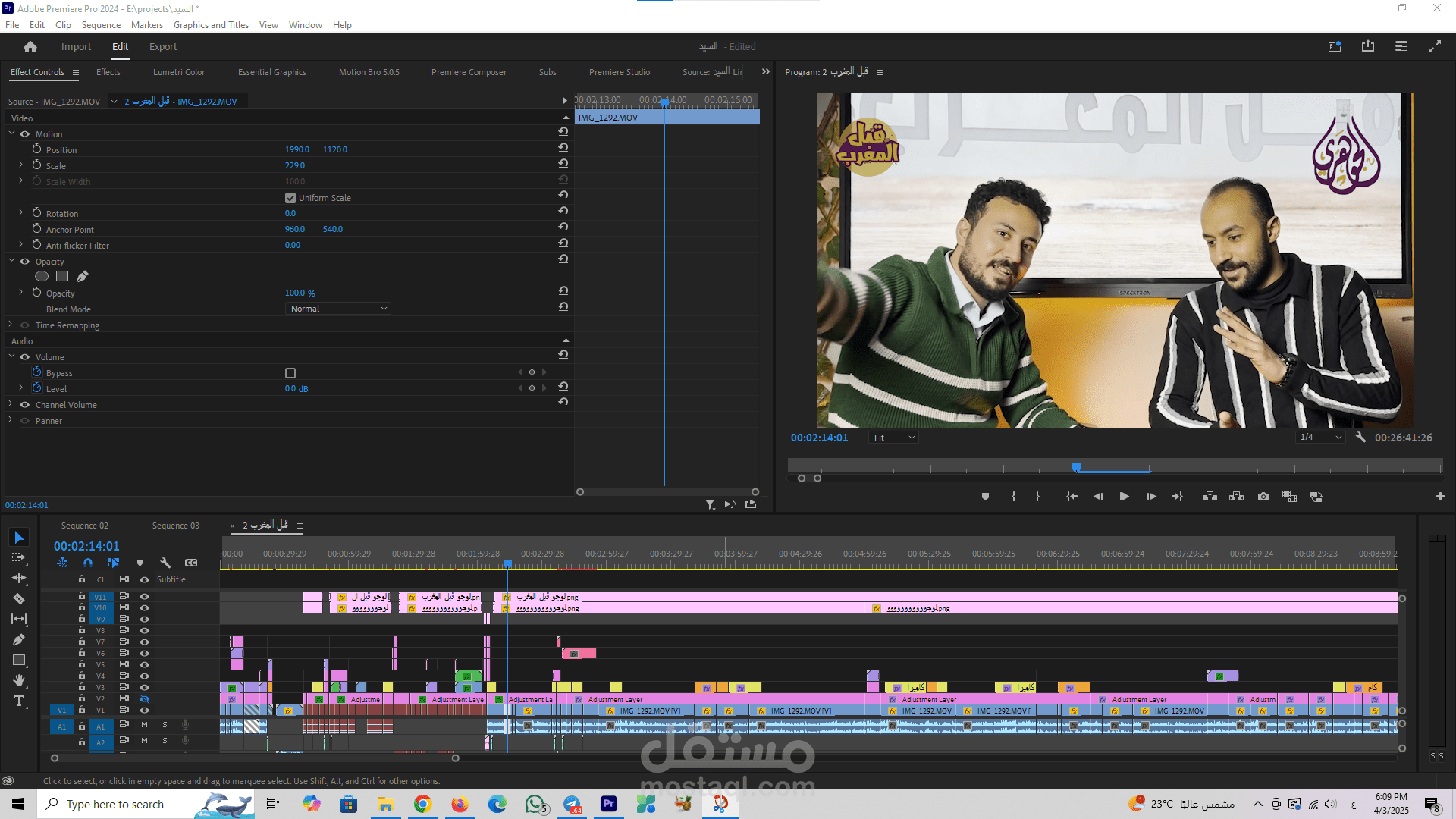Click the Position X value 1990.0
This screenshot has height=819, width=1456.
(297, 149)
